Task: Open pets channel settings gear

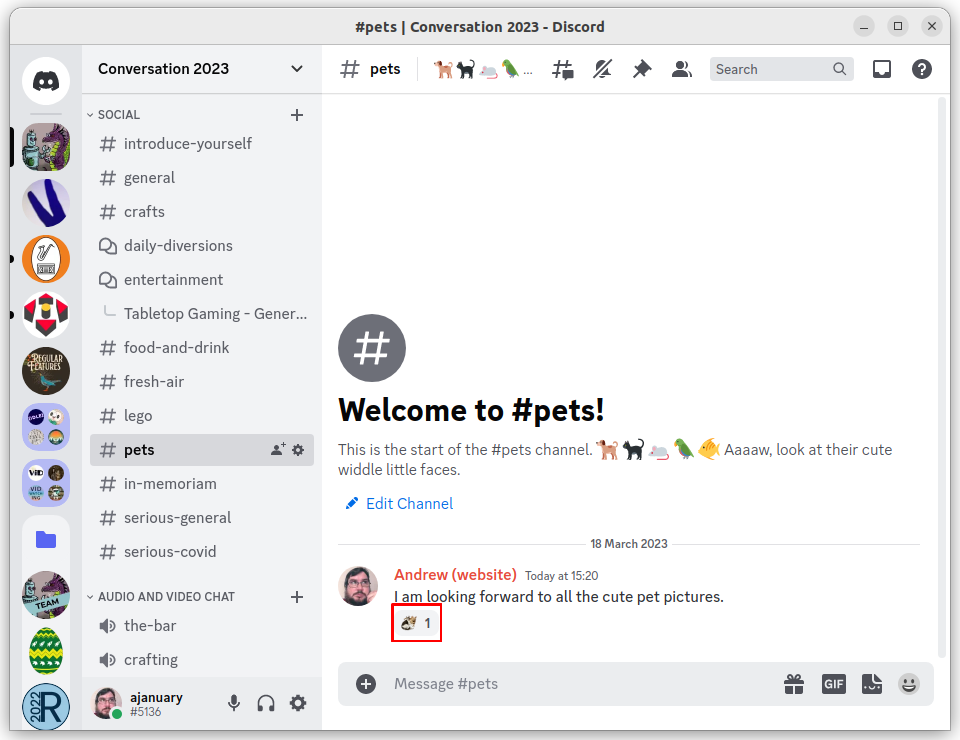Action: point(298,450)
